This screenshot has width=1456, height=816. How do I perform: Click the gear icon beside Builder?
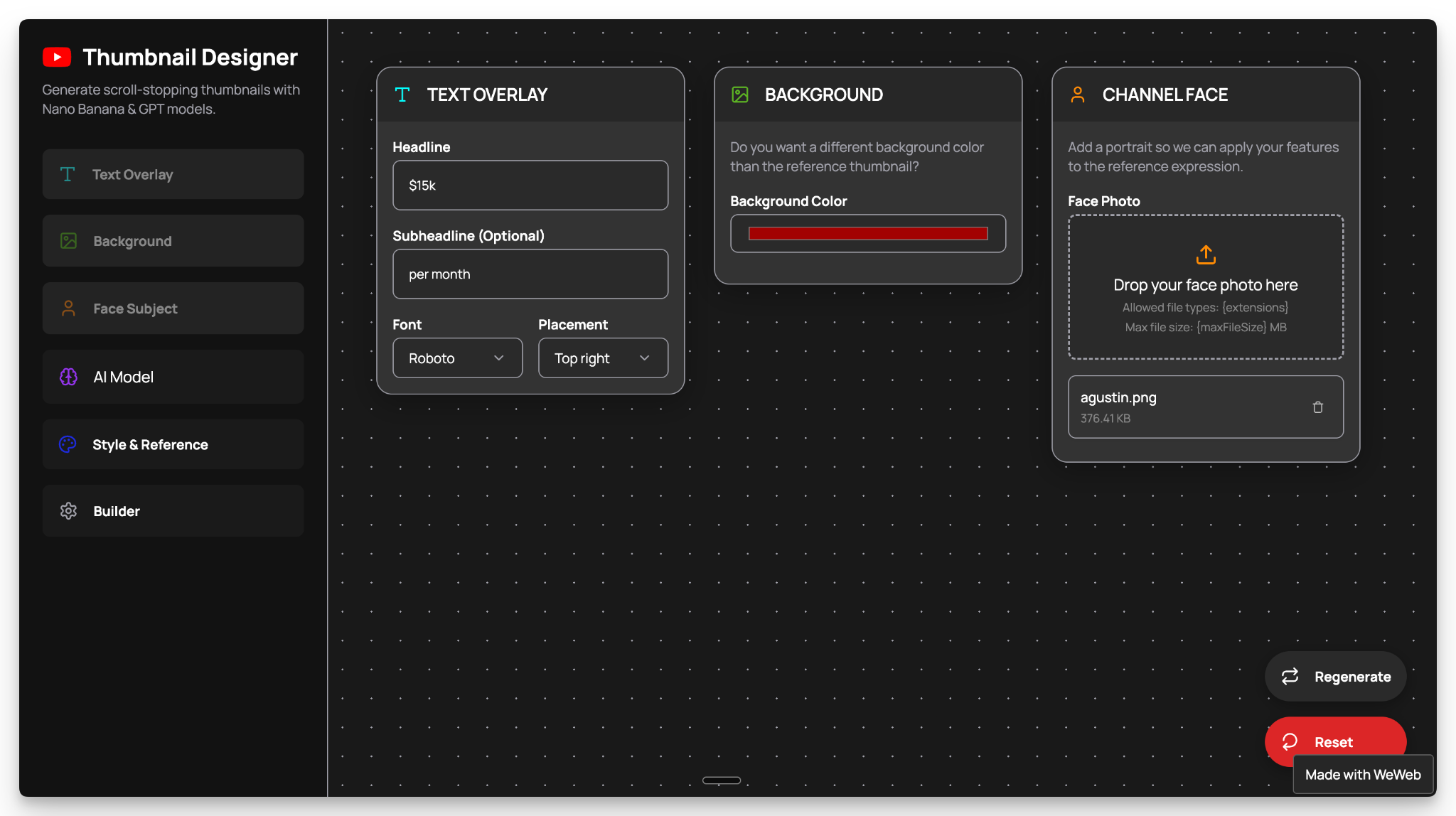tap(68, 511)
